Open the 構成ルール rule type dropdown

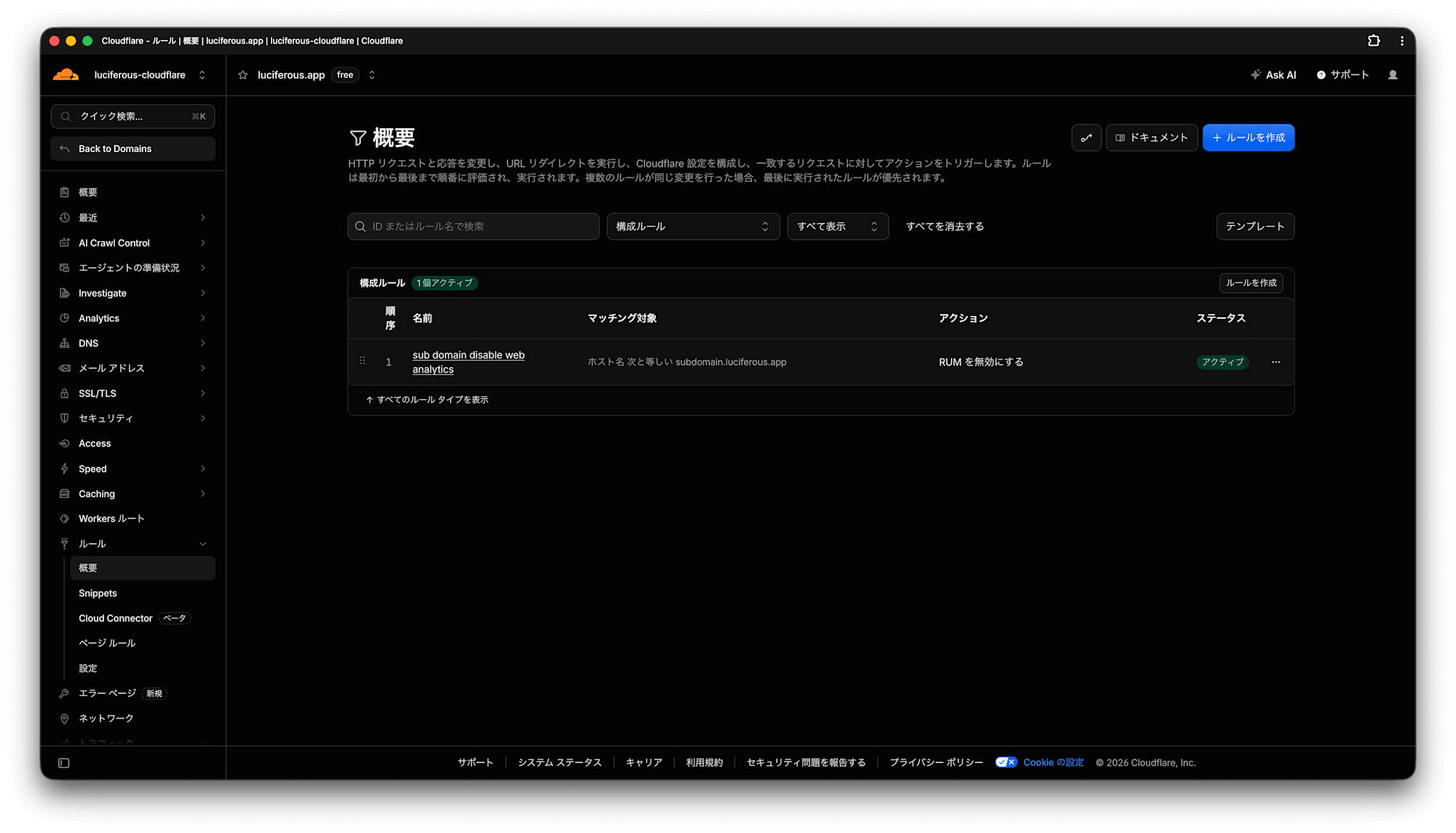tap(693, 226)
